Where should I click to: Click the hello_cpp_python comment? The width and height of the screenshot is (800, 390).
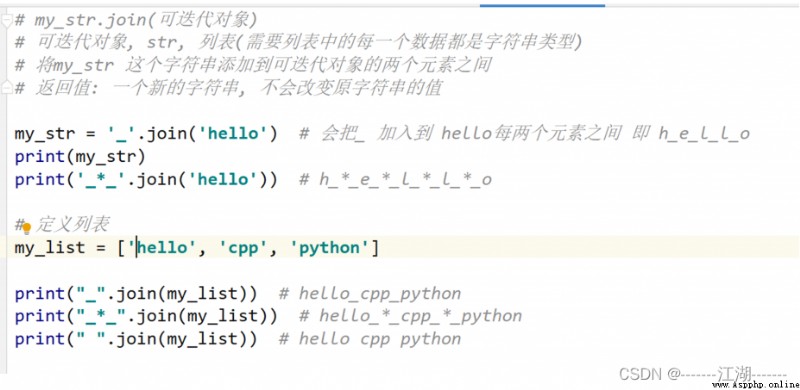pyautogui.click(x=369, y=294)
